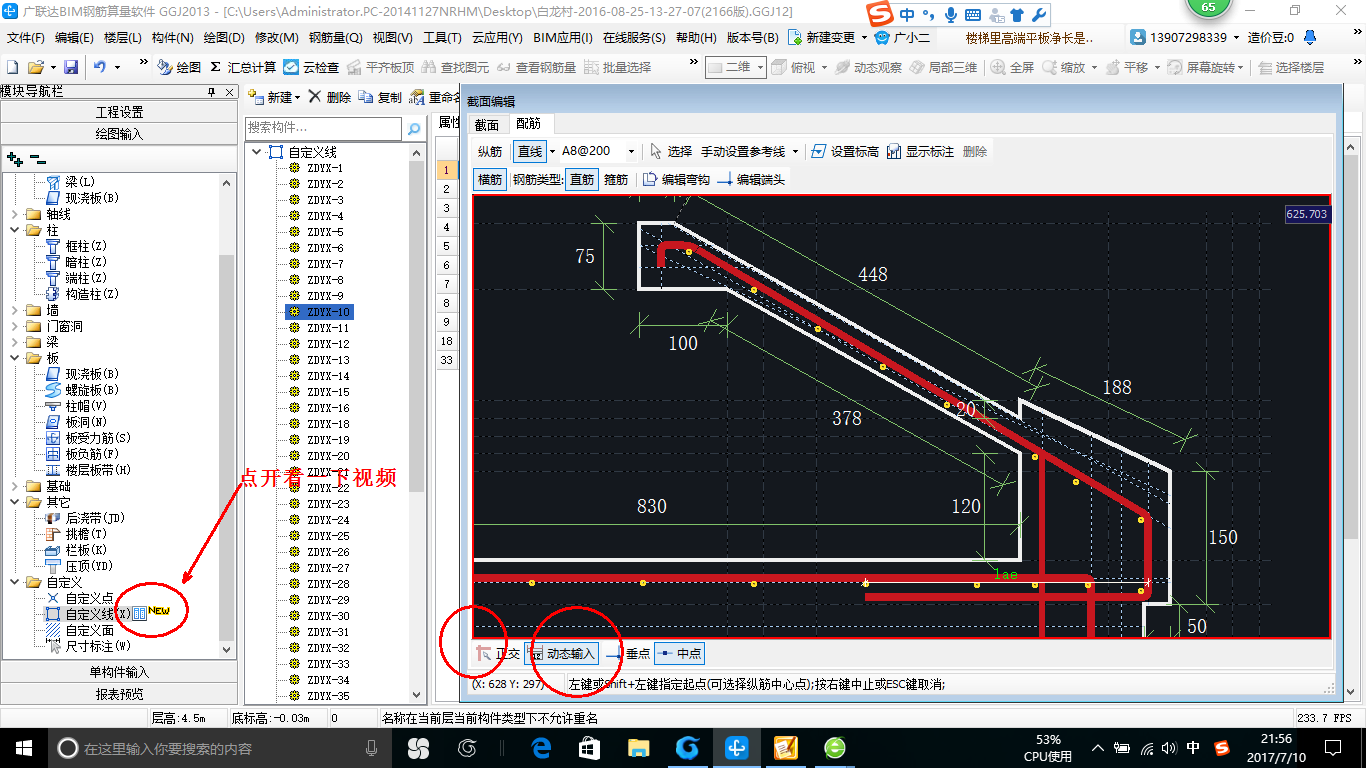Click 编辑弯钩 edit hook tool

(676, 179)
